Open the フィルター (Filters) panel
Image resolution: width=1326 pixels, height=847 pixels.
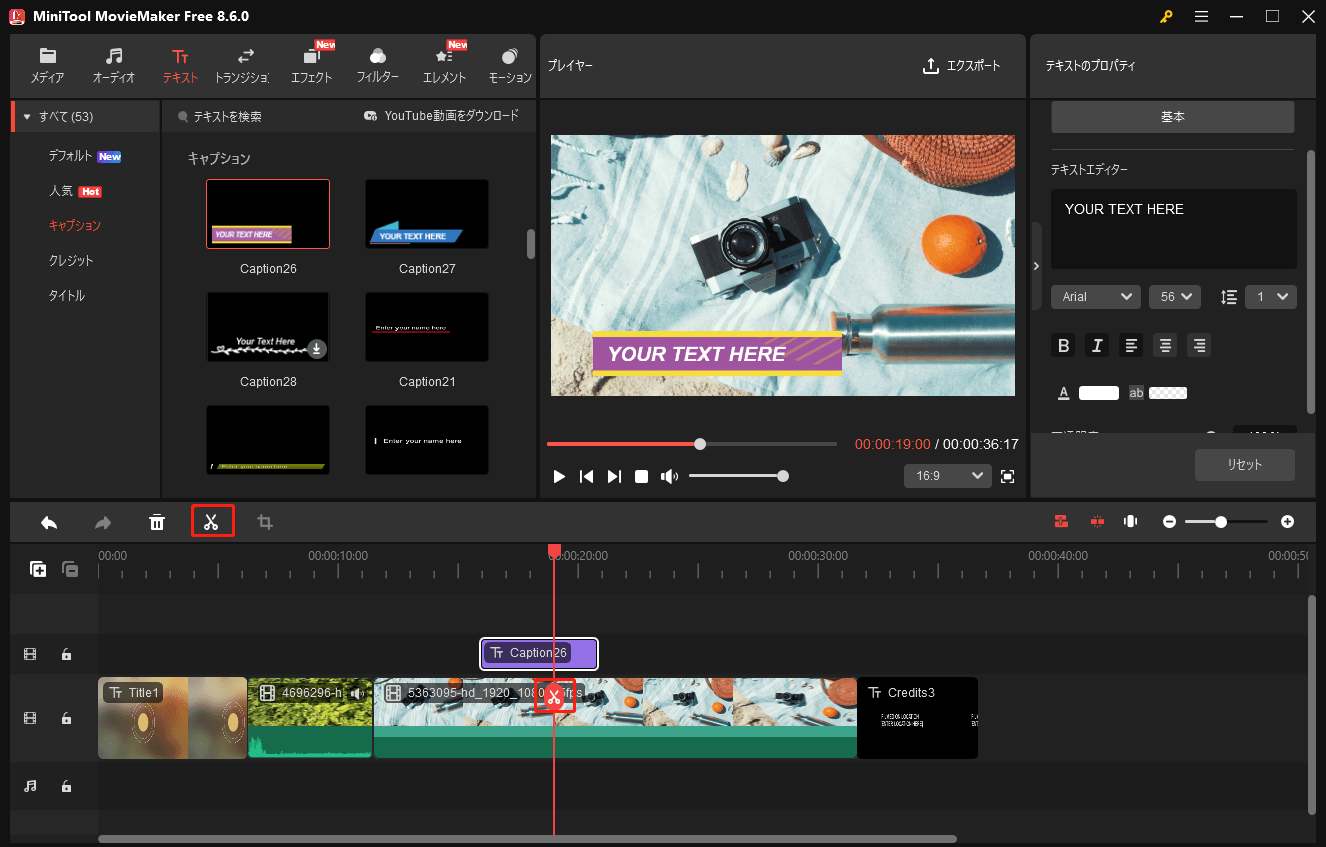(x=377, y=65)
